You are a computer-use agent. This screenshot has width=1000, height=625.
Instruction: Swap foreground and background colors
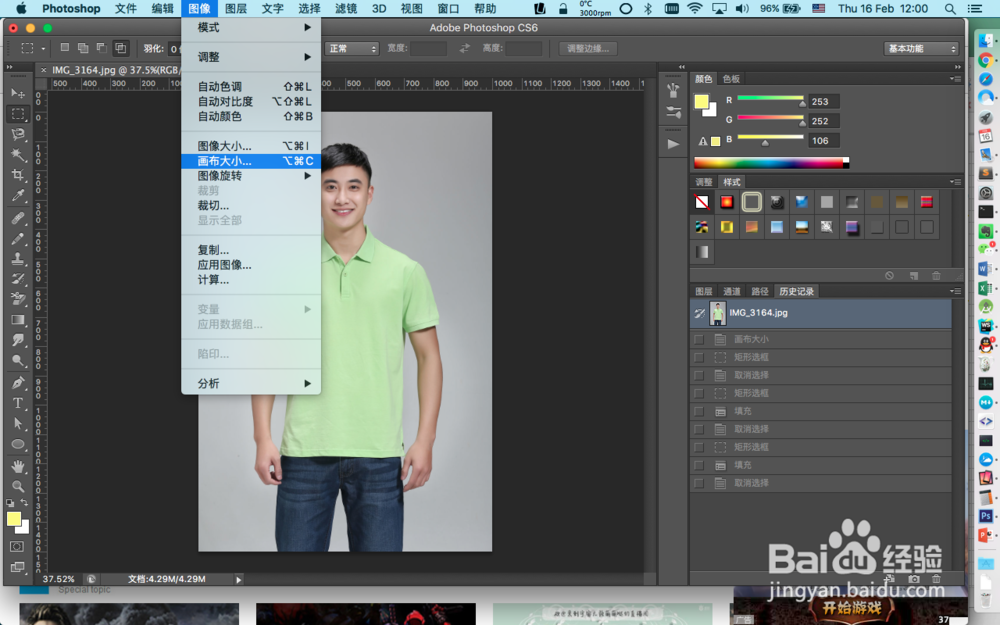24,503
